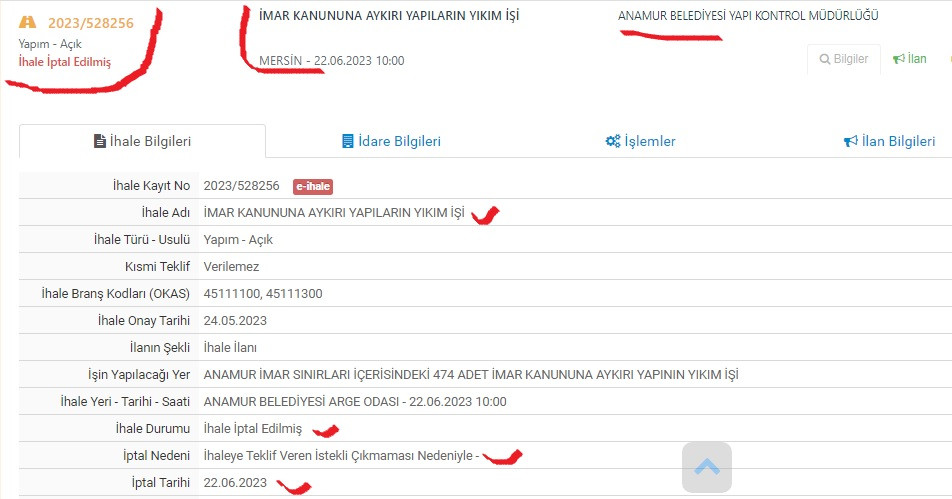Screen dimensions: 952x499
Task: Click tender number 2023/528256 in header
Action: click(x=90, y=23)
